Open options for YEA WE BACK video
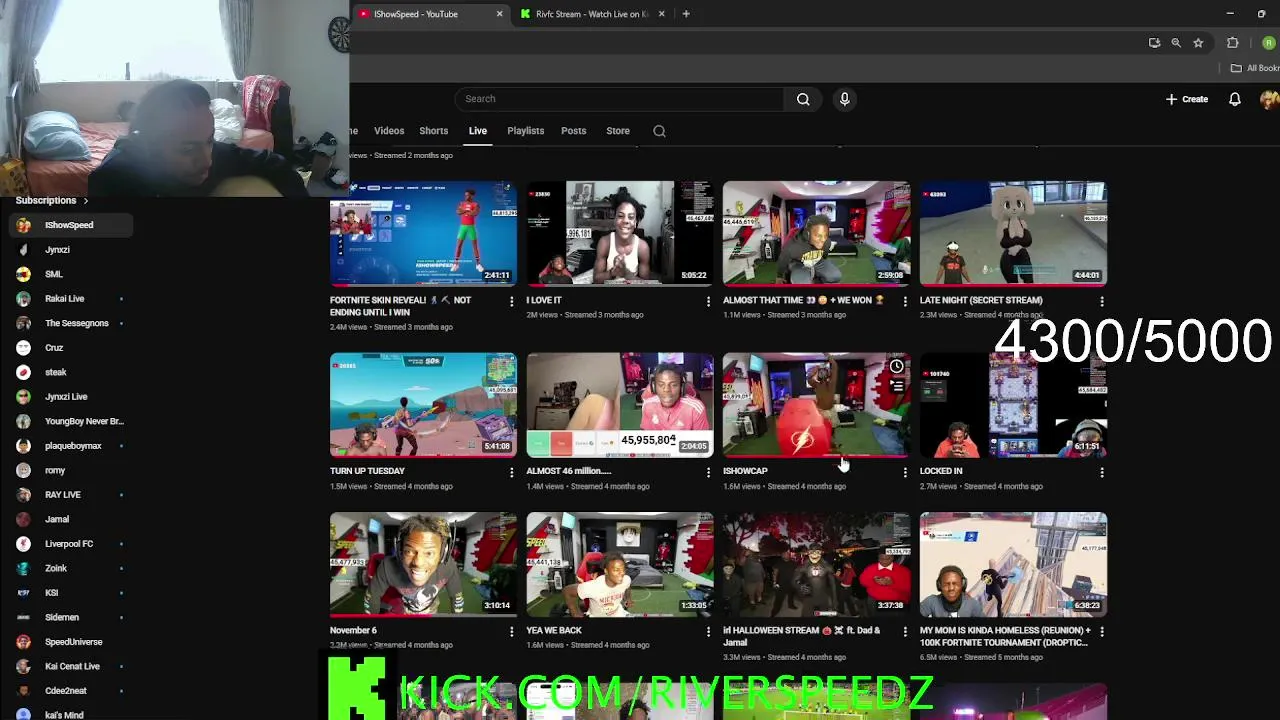This screenshot has height=720, width=1280. click(x=708, y=632)
